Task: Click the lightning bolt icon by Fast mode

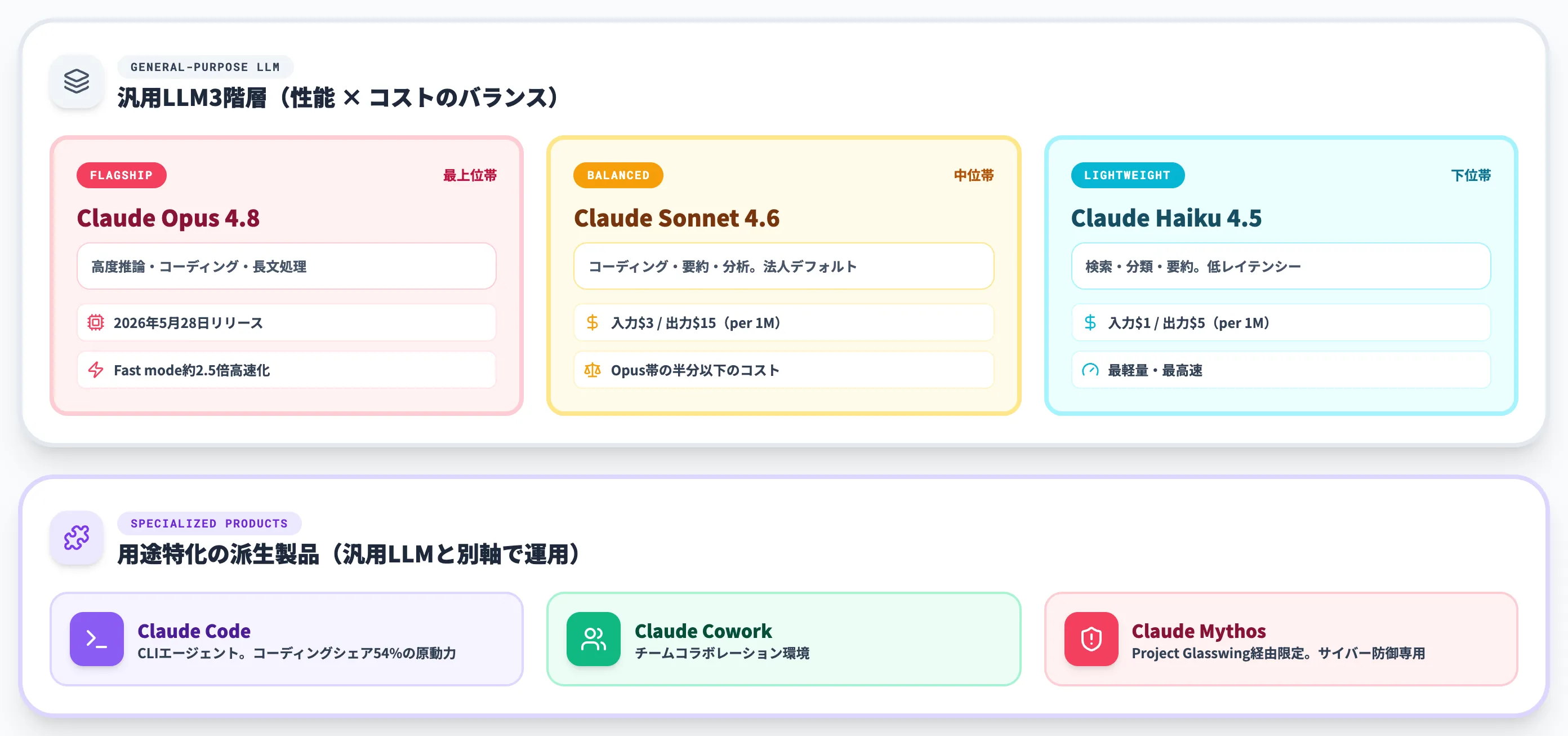Action: [x=96, y=370]
